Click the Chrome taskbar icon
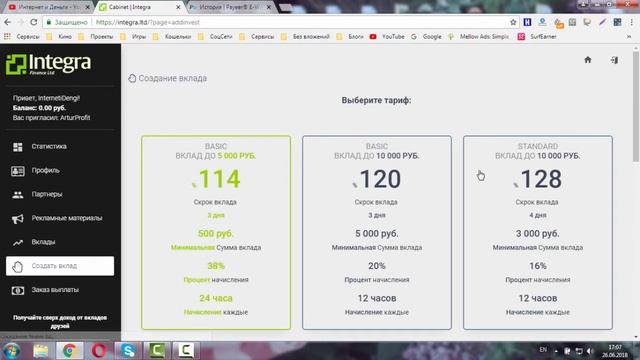The image size is (640, 360). pos(69,351)
